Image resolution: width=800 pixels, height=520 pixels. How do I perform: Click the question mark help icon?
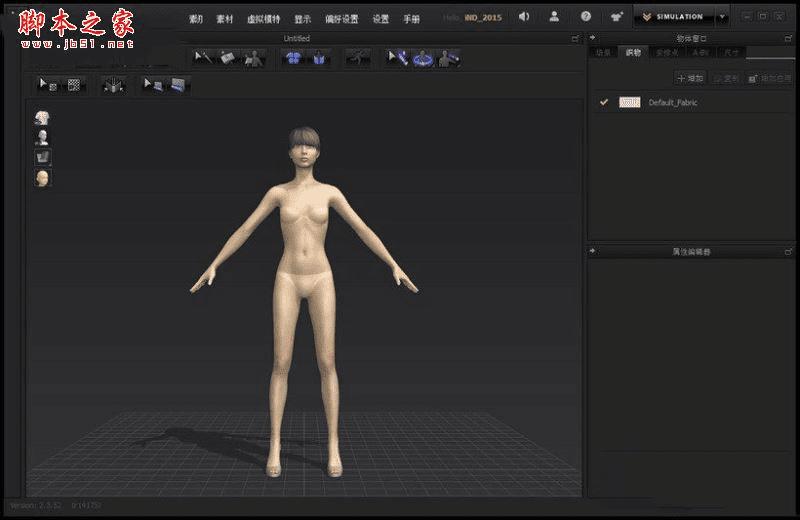click(x=586, y=17)
